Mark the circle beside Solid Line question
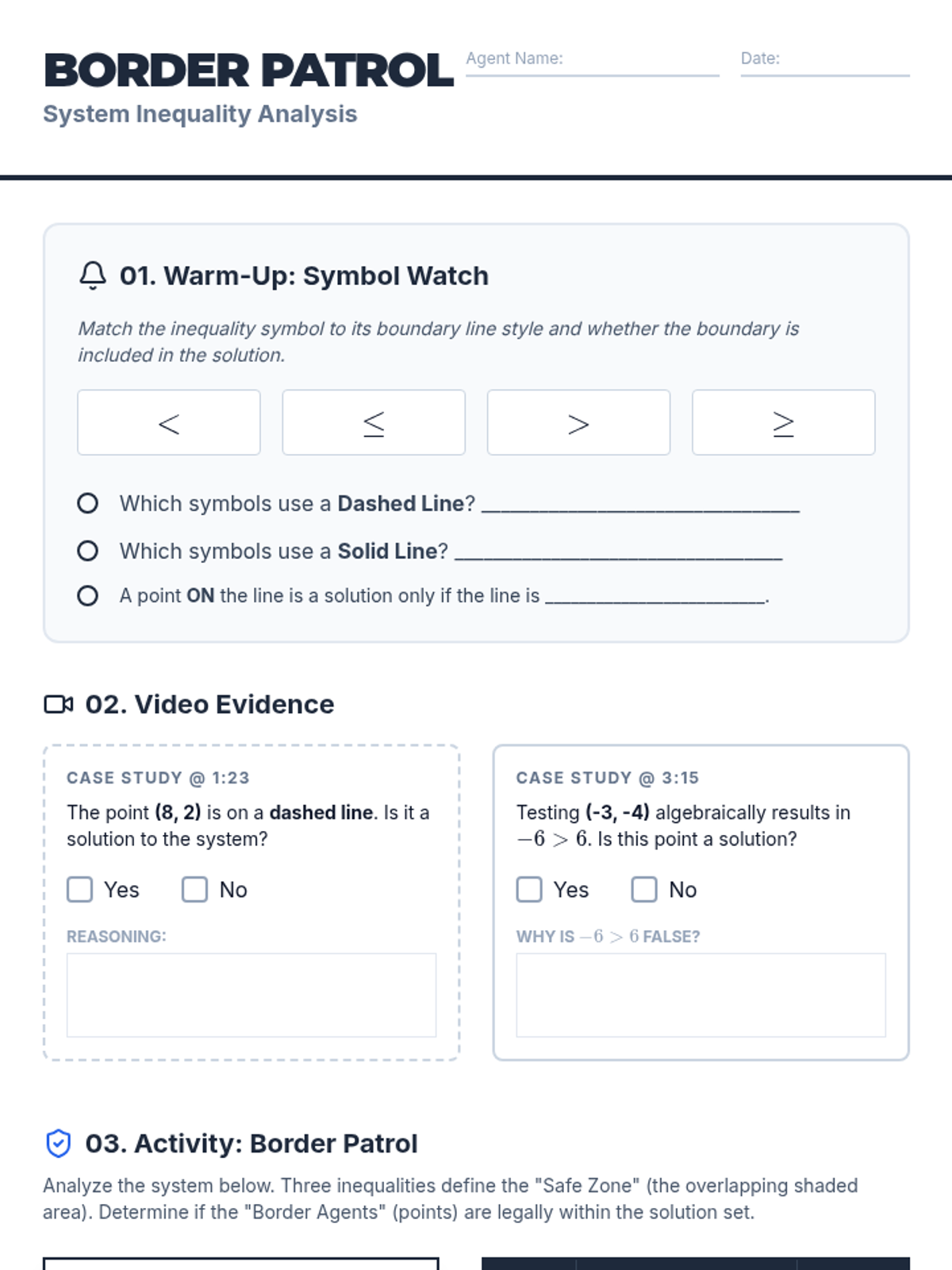Viewport: 952px width, 1270px height. 88,551
